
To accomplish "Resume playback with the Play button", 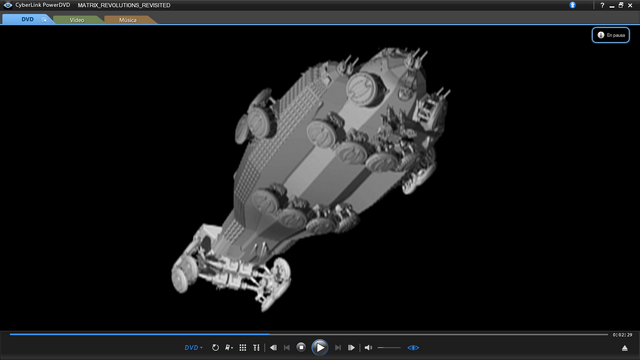I will click(320, 347).
